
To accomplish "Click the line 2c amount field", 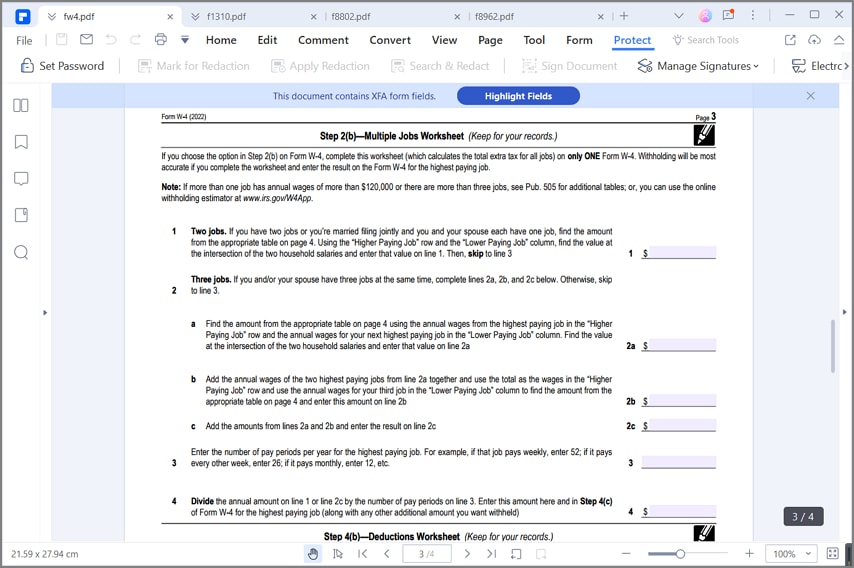I will click(682, 425).
